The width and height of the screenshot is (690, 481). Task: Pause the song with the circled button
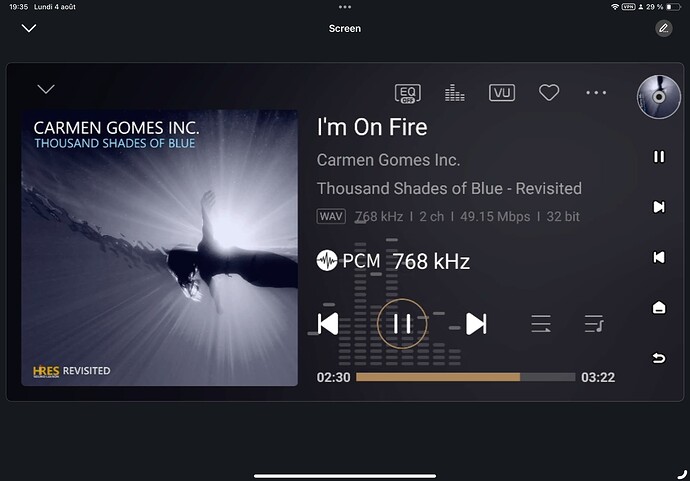[402, 324]
